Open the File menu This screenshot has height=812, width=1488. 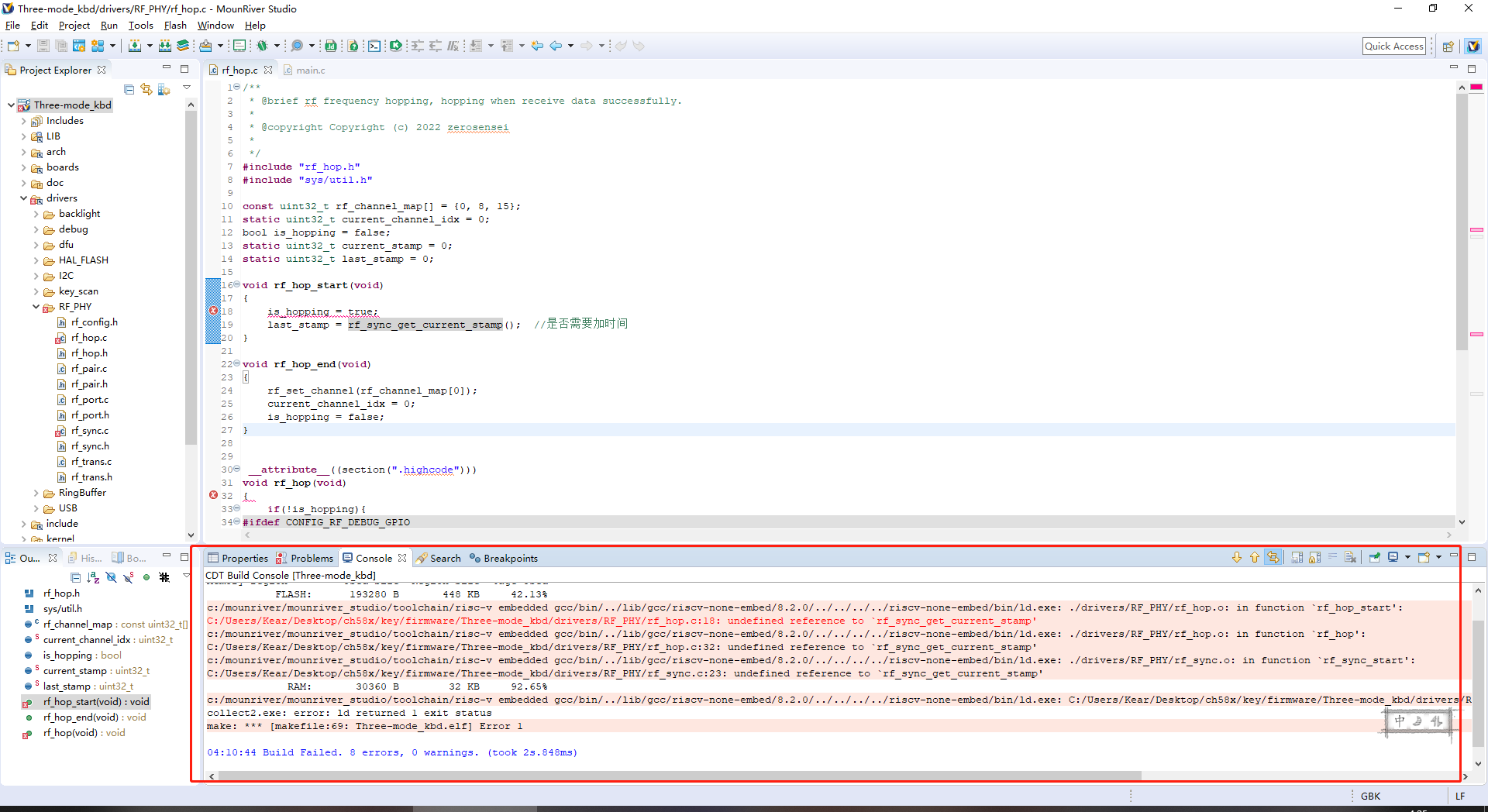click(12, 26)
